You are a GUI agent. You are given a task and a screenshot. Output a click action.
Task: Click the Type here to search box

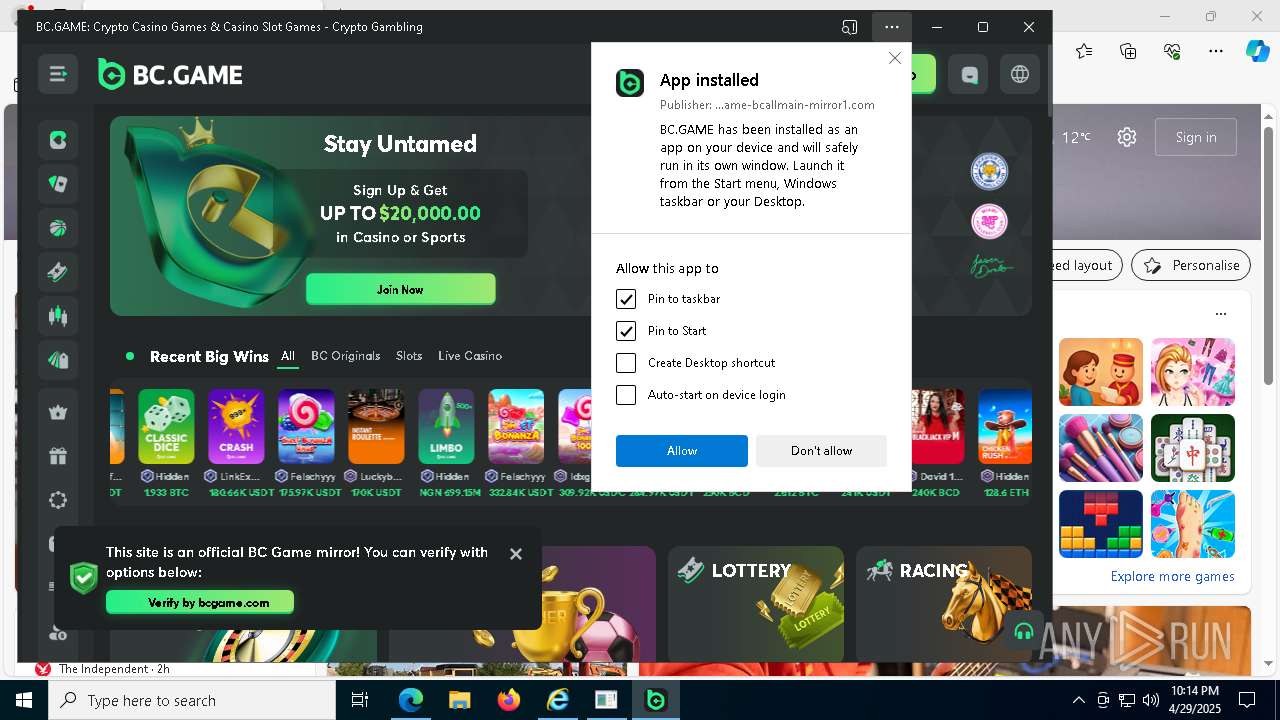pos(192,701)
